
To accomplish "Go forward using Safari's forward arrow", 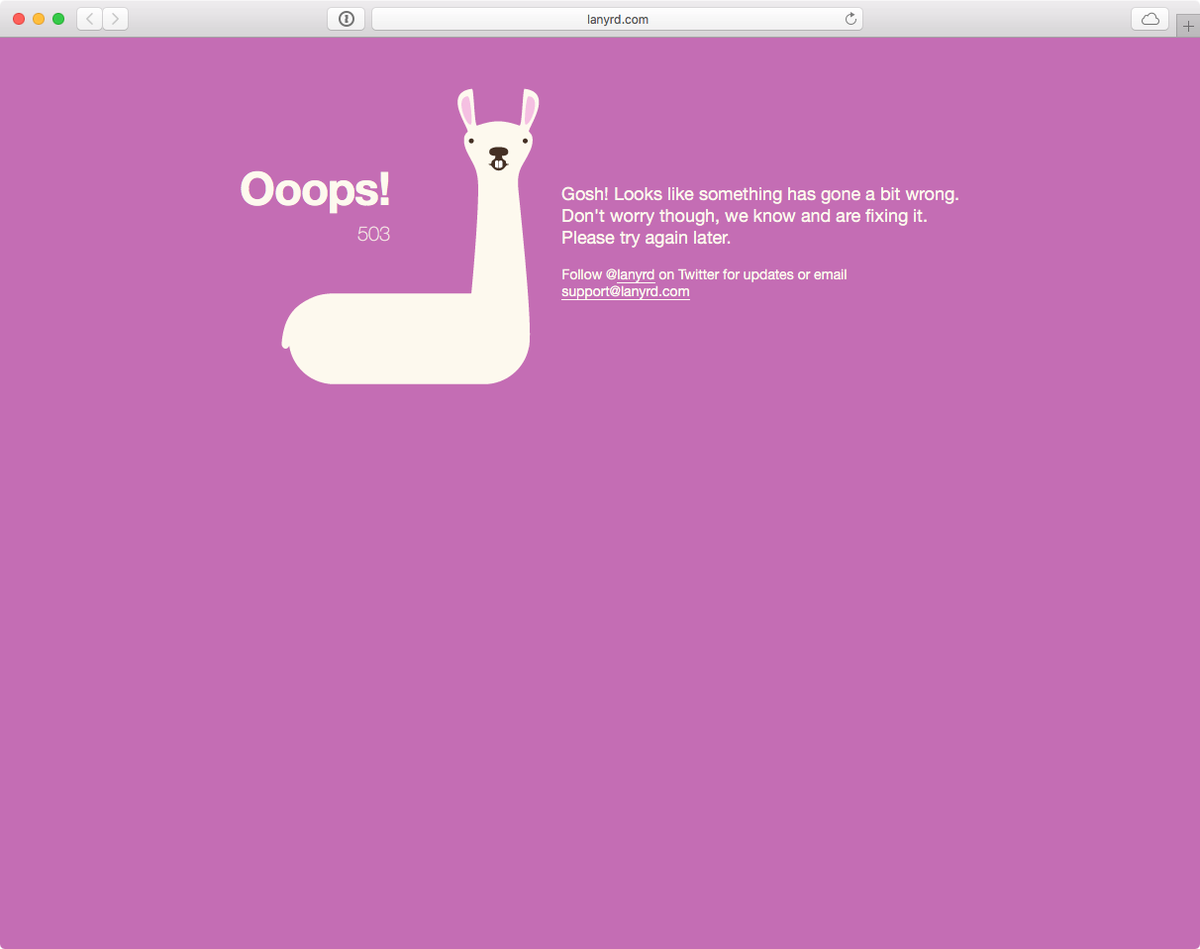I will click(115, 19).
